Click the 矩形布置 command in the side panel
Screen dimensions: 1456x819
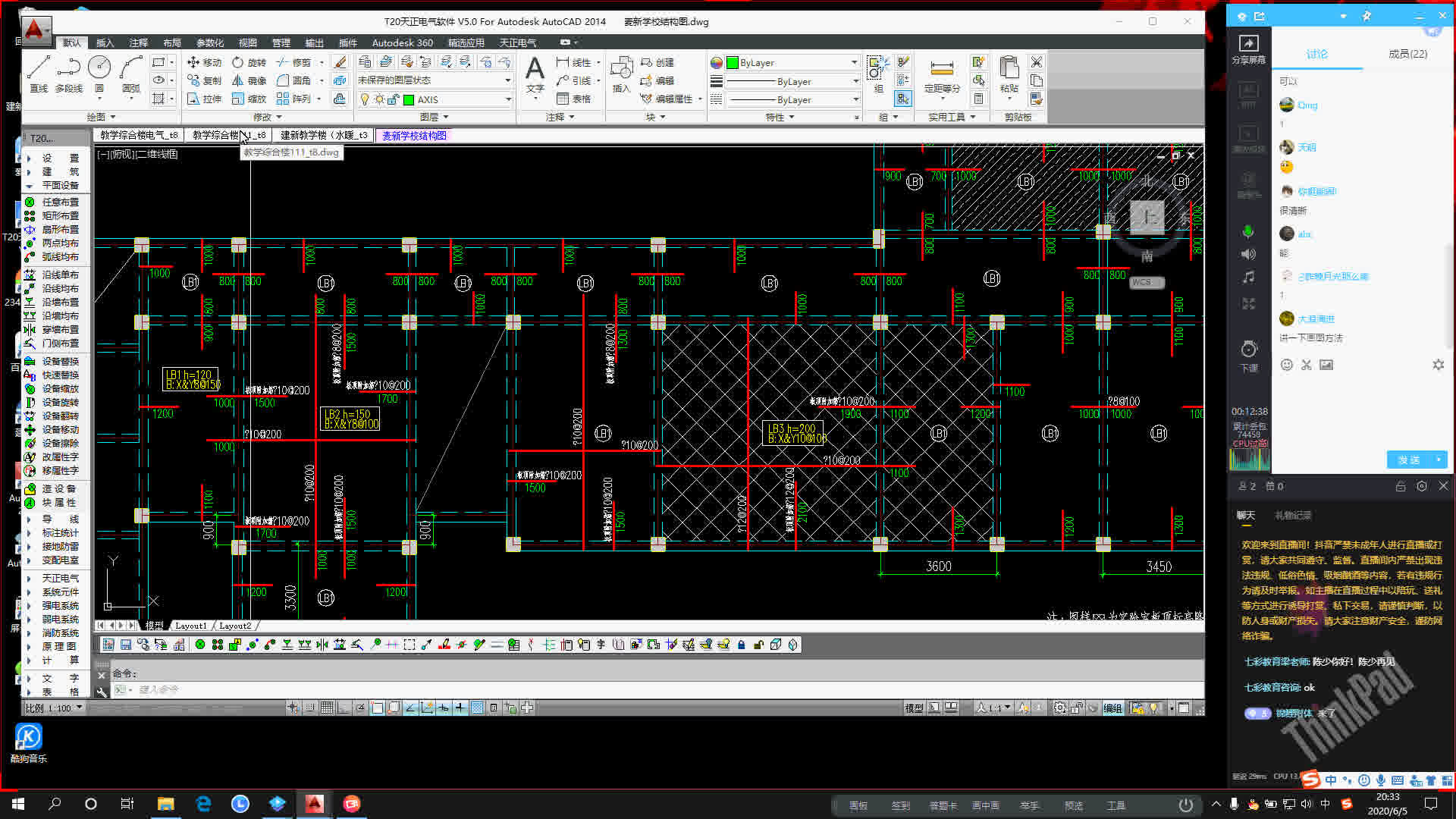click(x=52, y=215)
